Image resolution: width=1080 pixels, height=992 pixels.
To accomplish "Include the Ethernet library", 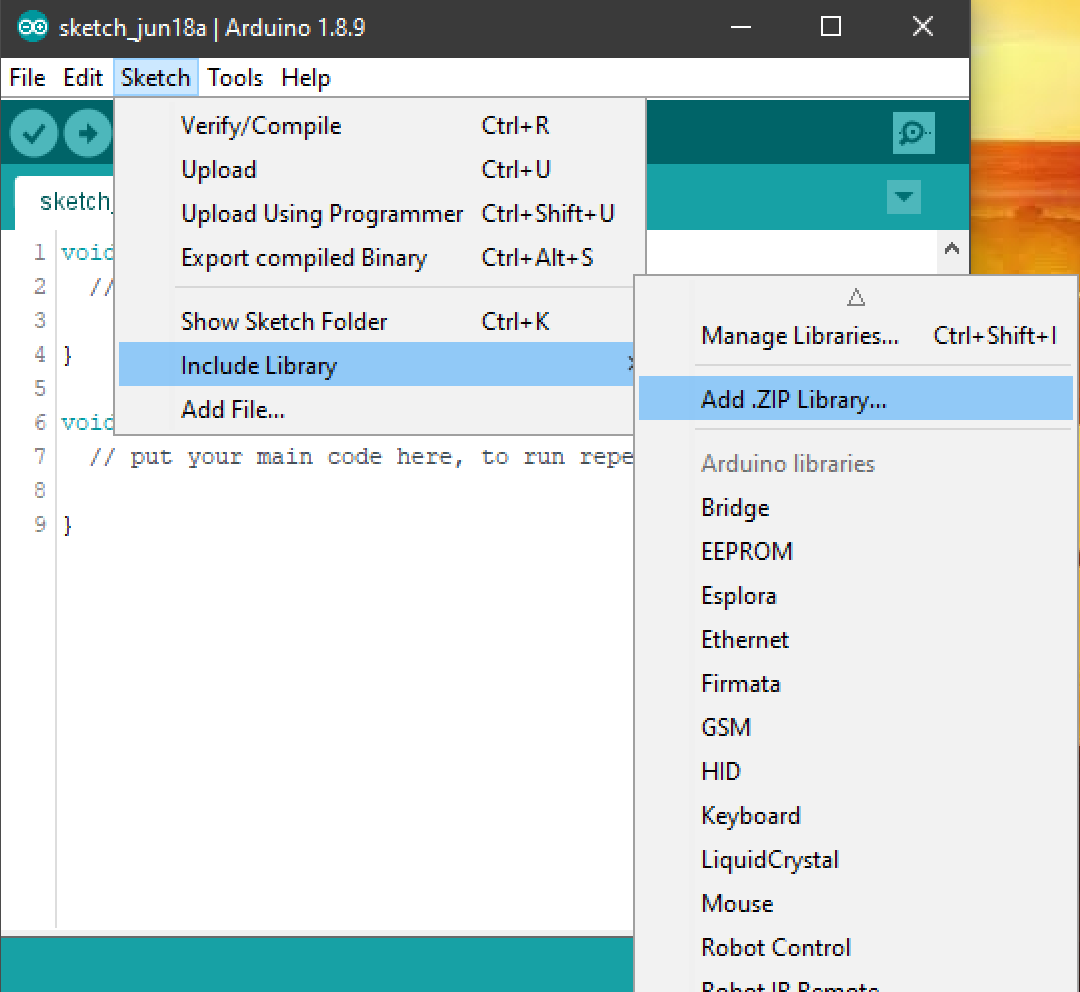I will pyautogui.click(x=855, y=640).
